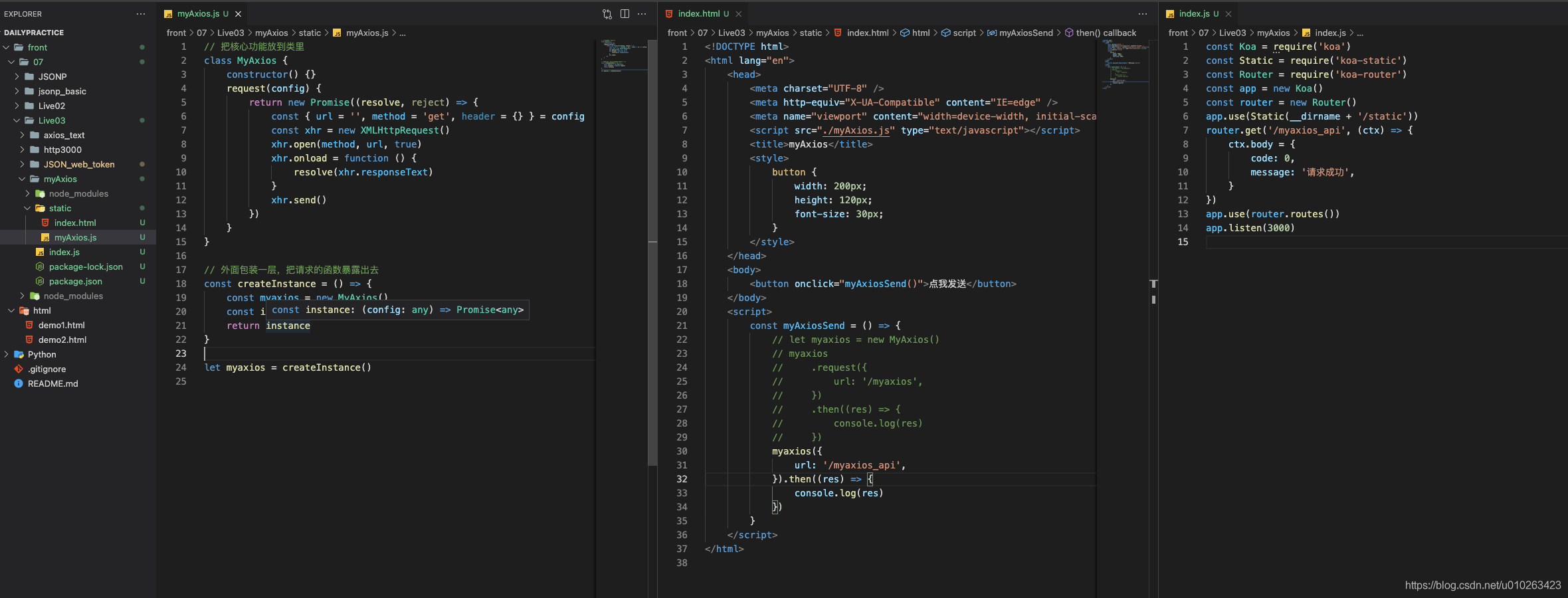
Task: Close the index.html tab
Action: [x=738, y=14]
